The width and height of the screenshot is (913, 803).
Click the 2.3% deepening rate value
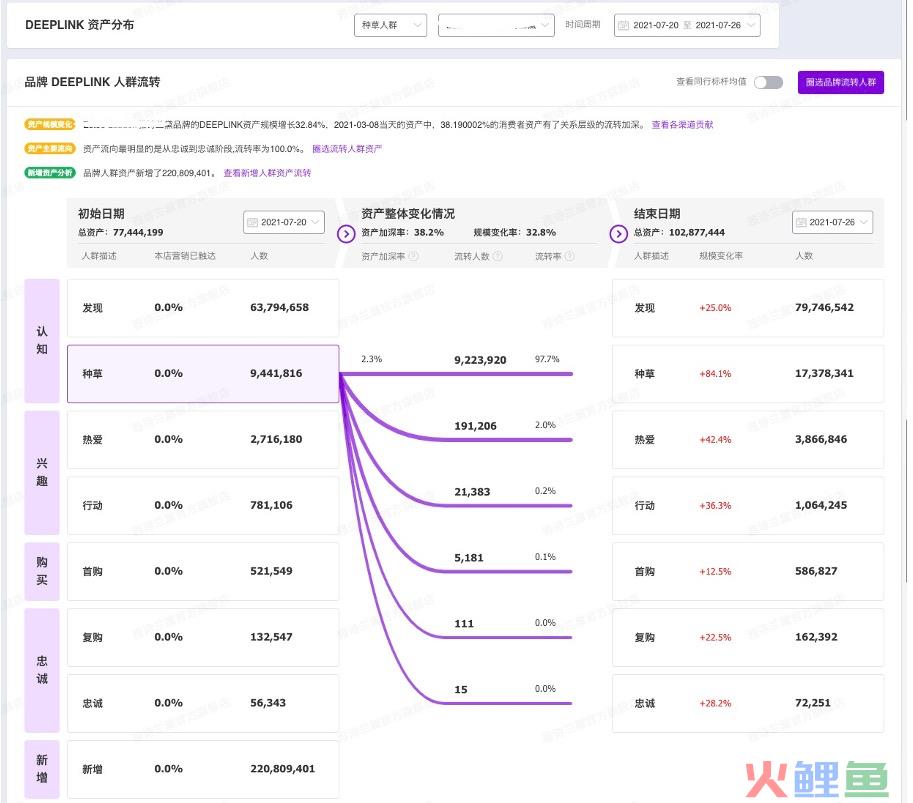(371, 359)
